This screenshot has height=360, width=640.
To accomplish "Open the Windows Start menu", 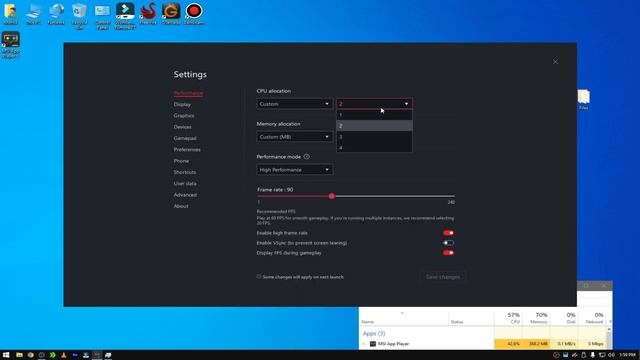I will [x=6, y=355].
